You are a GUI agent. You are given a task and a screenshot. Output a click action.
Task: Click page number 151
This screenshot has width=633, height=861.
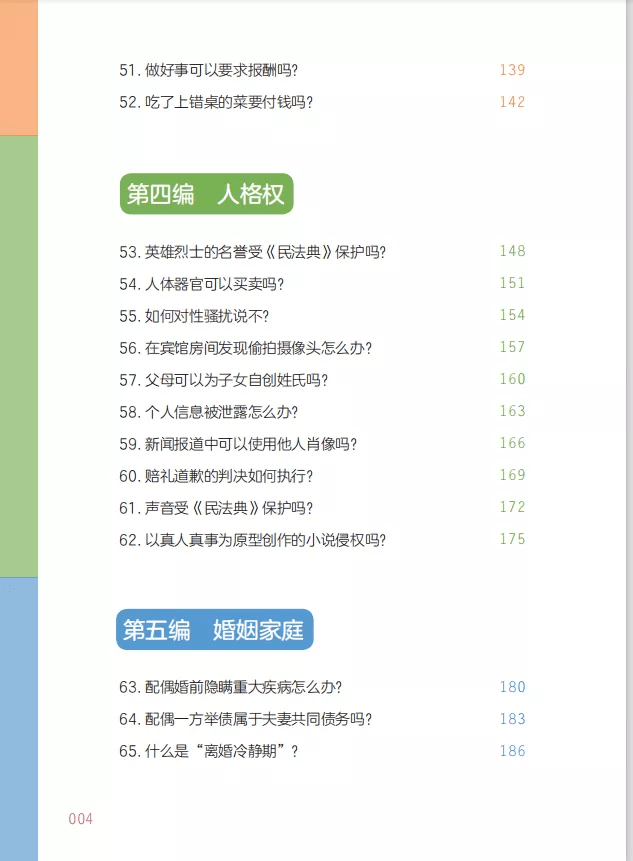[x=512, y=283]
